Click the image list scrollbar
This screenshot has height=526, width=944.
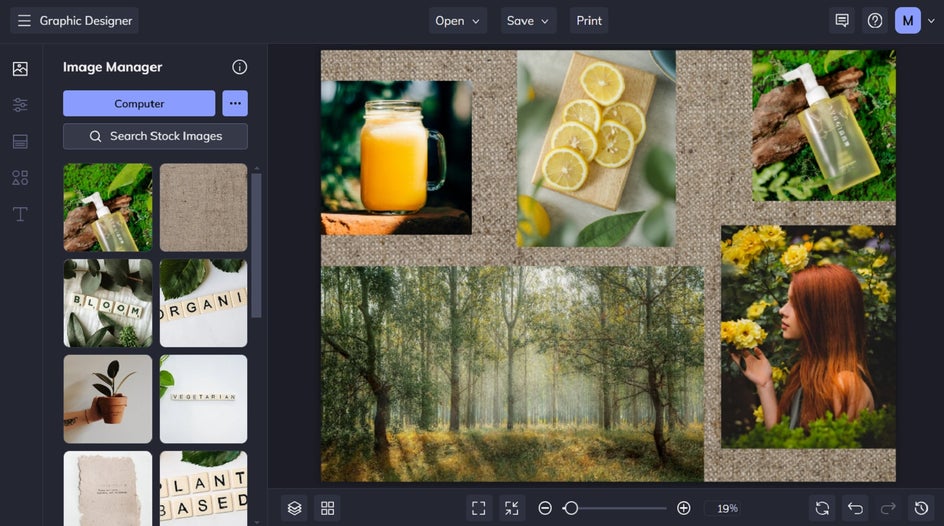(x=256, y=245)
